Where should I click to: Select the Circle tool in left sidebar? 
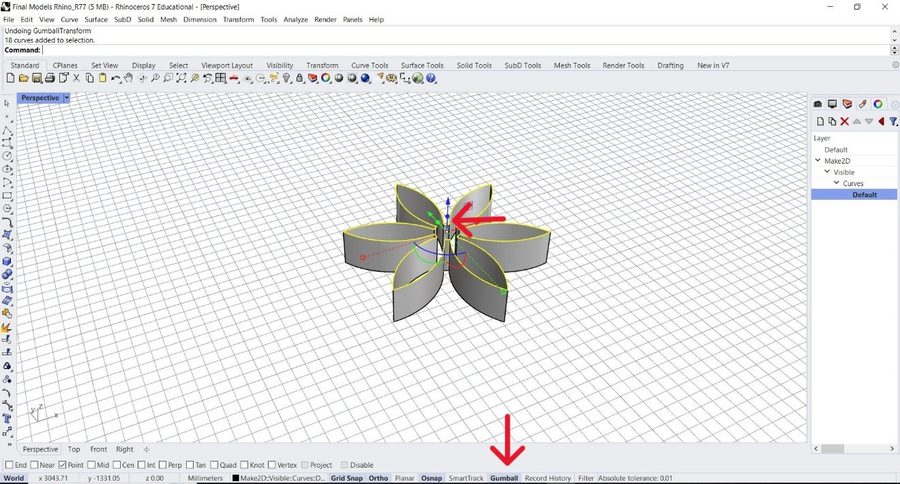point(7,156)
